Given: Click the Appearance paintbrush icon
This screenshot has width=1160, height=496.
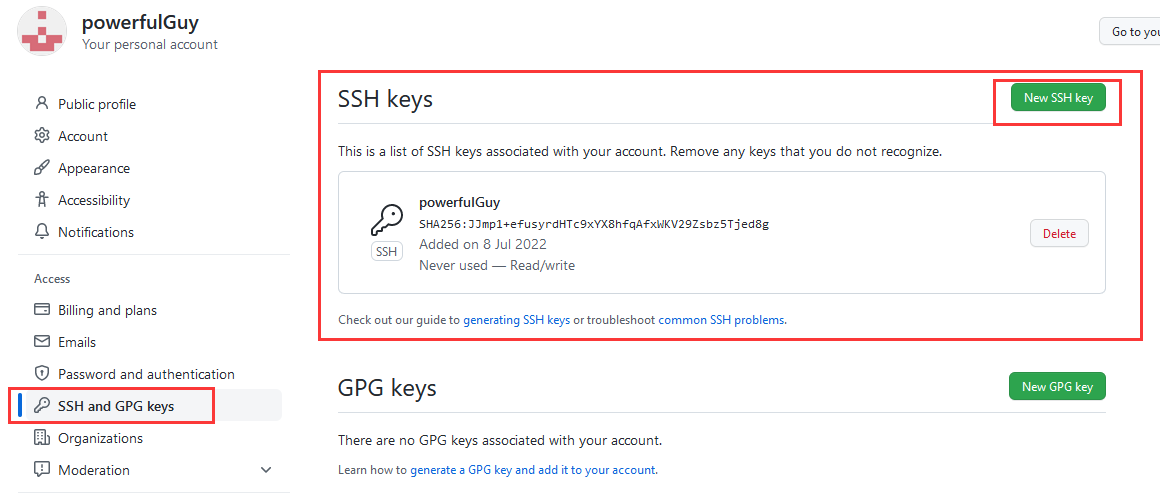Looking at the screenshot, I should click(x=42, y=168).
